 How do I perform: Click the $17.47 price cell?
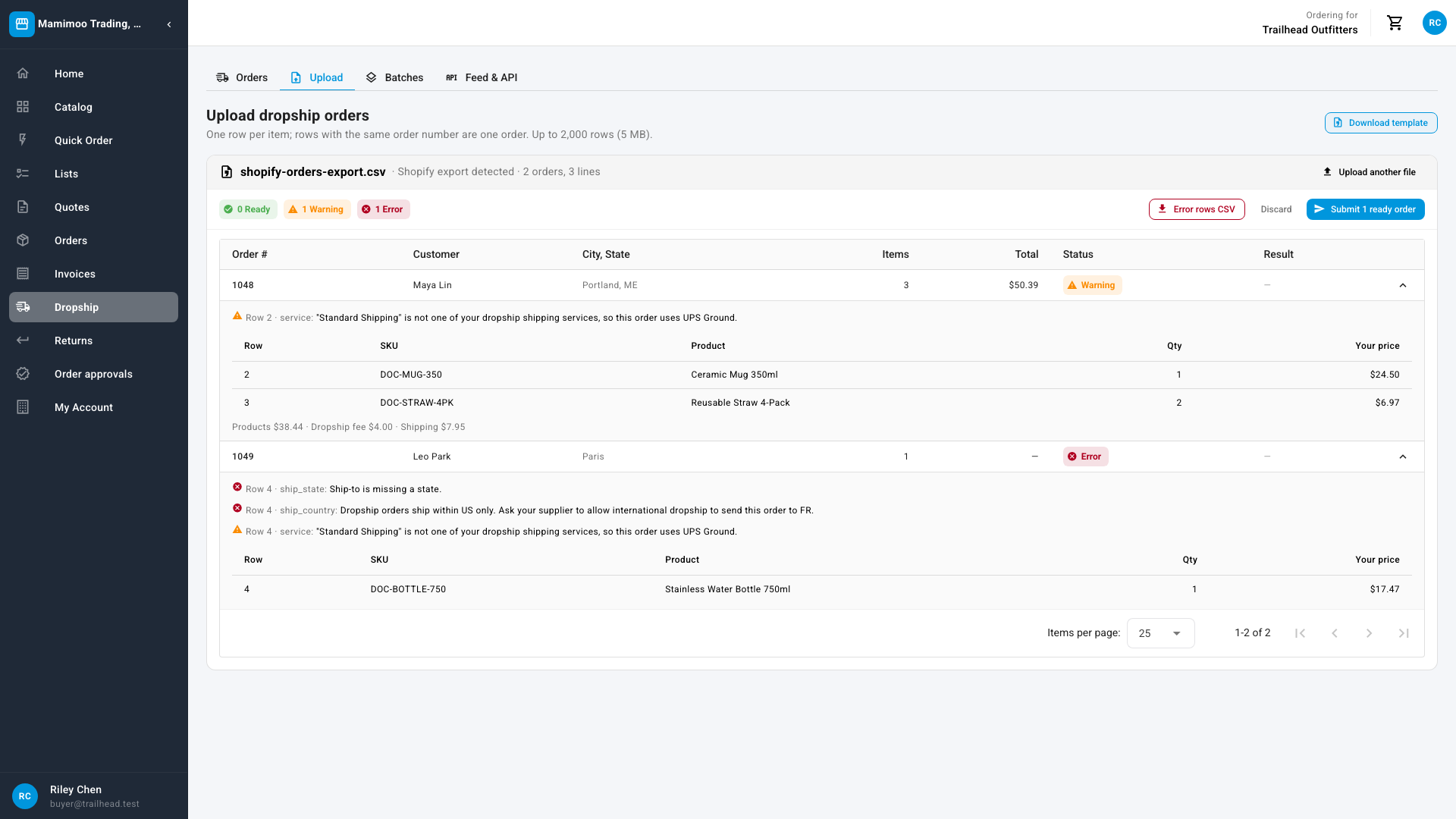1385,589
